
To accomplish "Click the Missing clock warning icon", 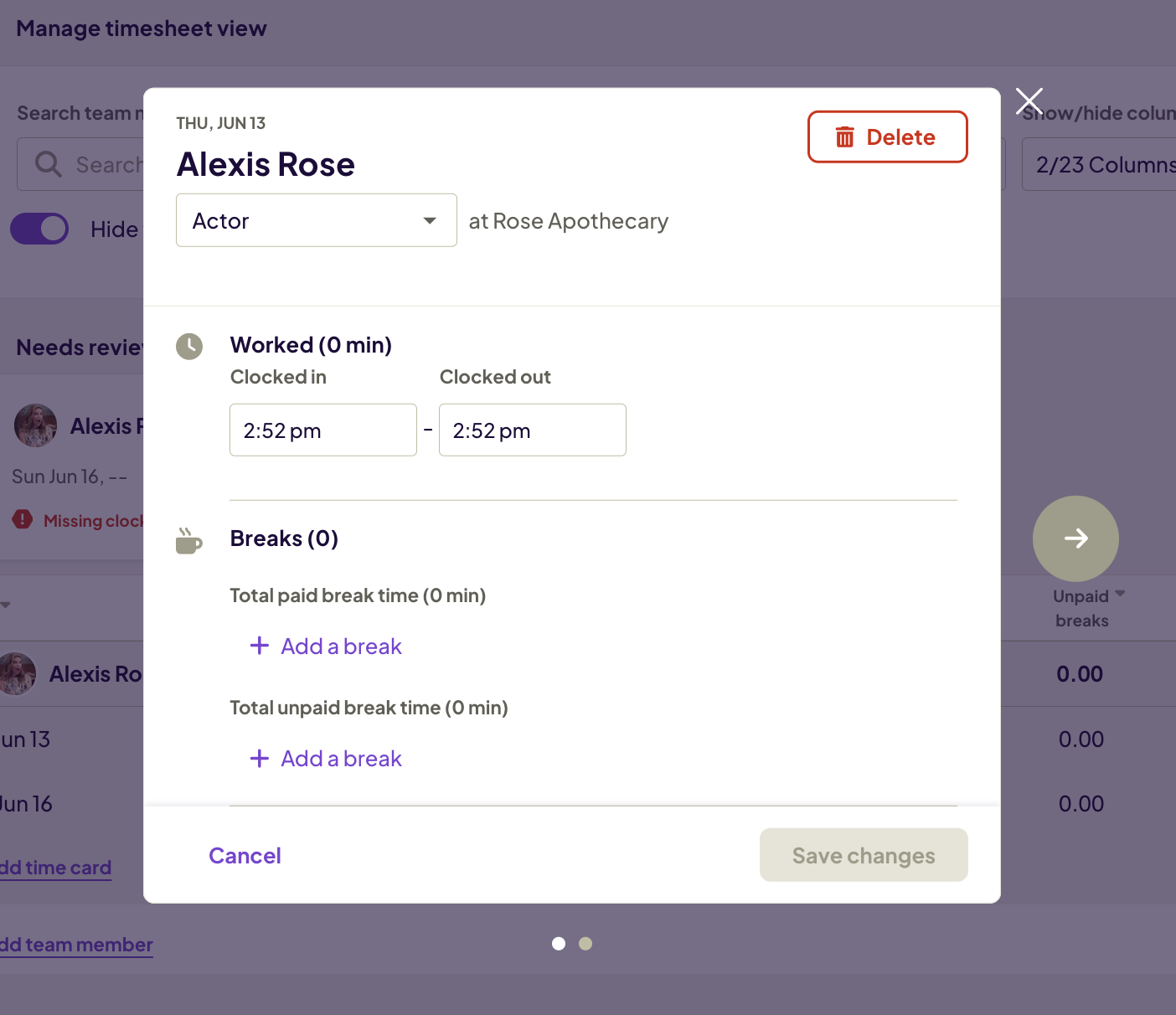I will coord(23,520).
